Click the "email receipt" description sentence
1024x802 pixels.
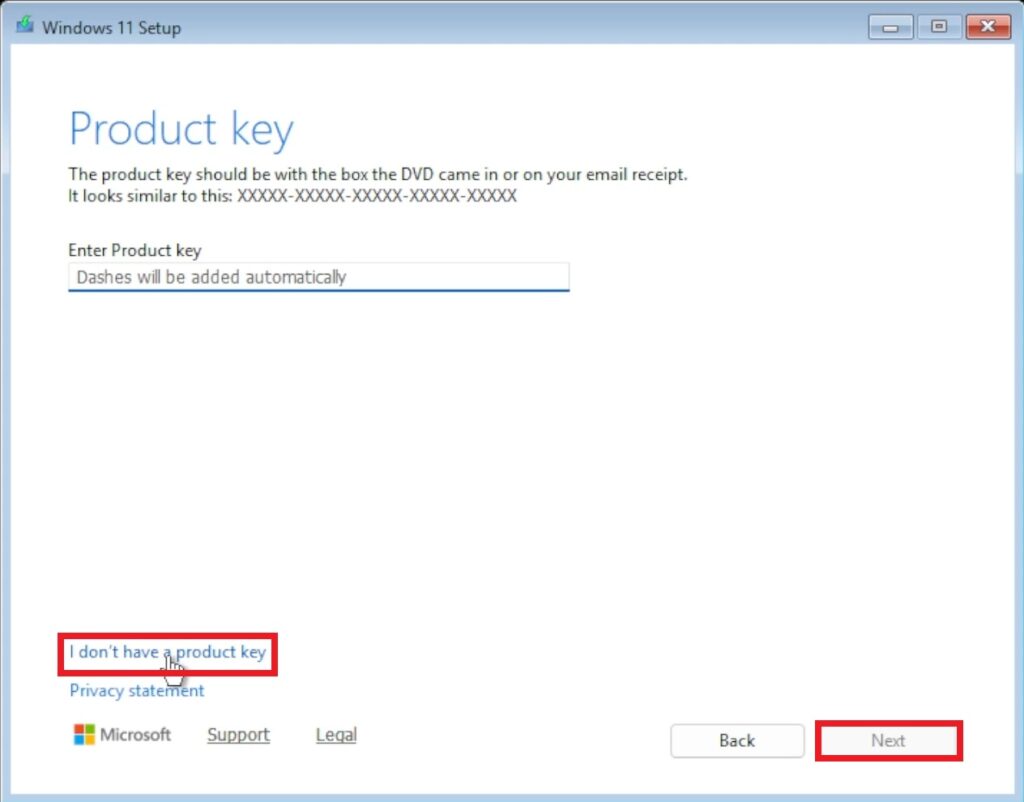(x=377, y=174)
